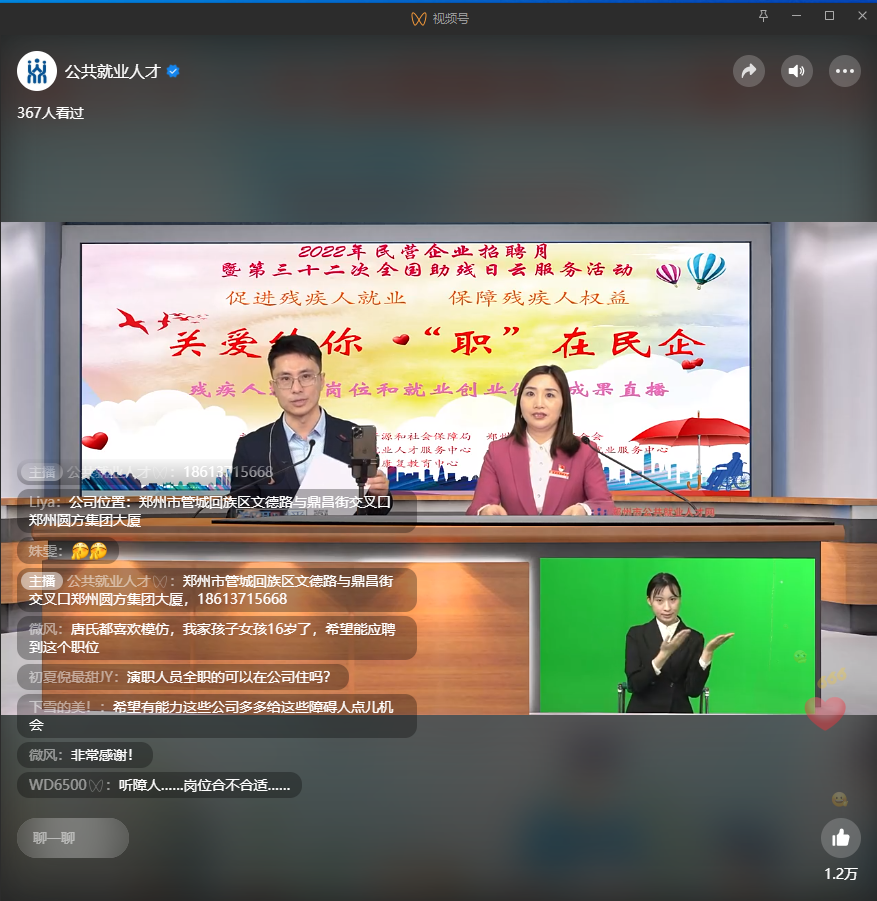This screenshot has width=877, height=901.
Task: Click the thumbs-up like button
Action: (840, 838)
